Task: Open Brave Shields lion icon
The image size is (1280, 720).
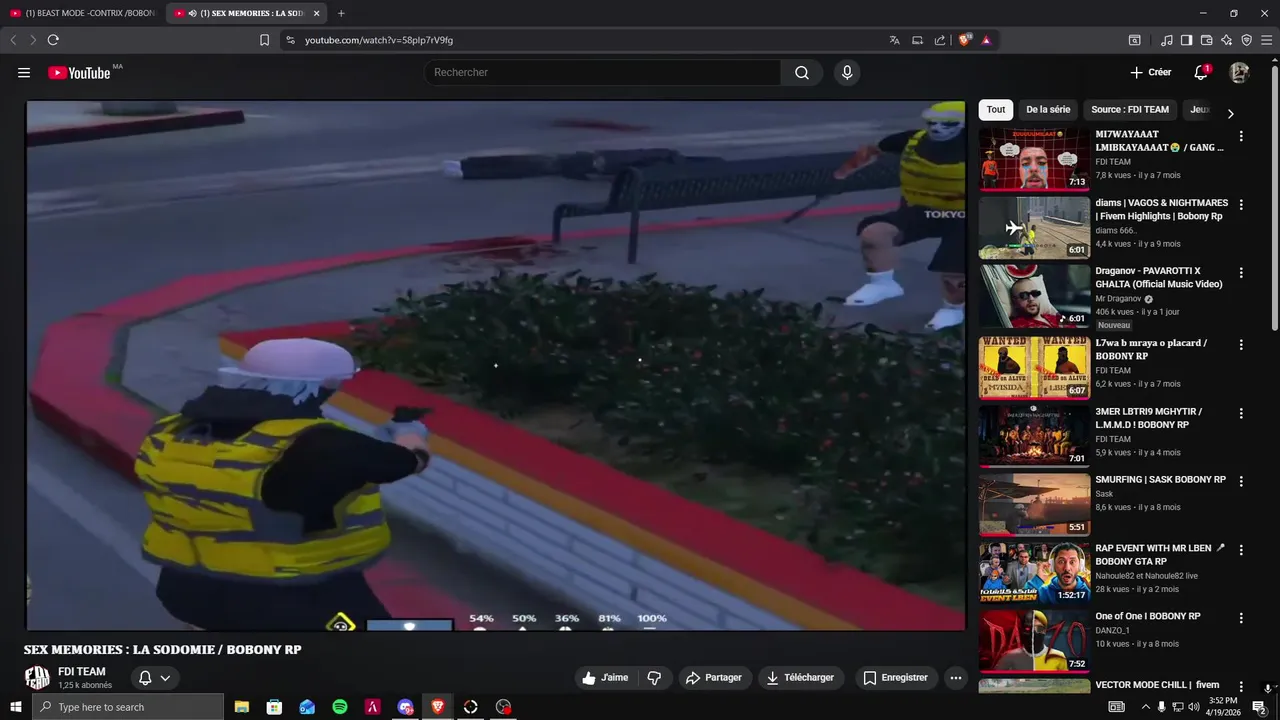Action: pyautogui.click(x=965, y=40)
